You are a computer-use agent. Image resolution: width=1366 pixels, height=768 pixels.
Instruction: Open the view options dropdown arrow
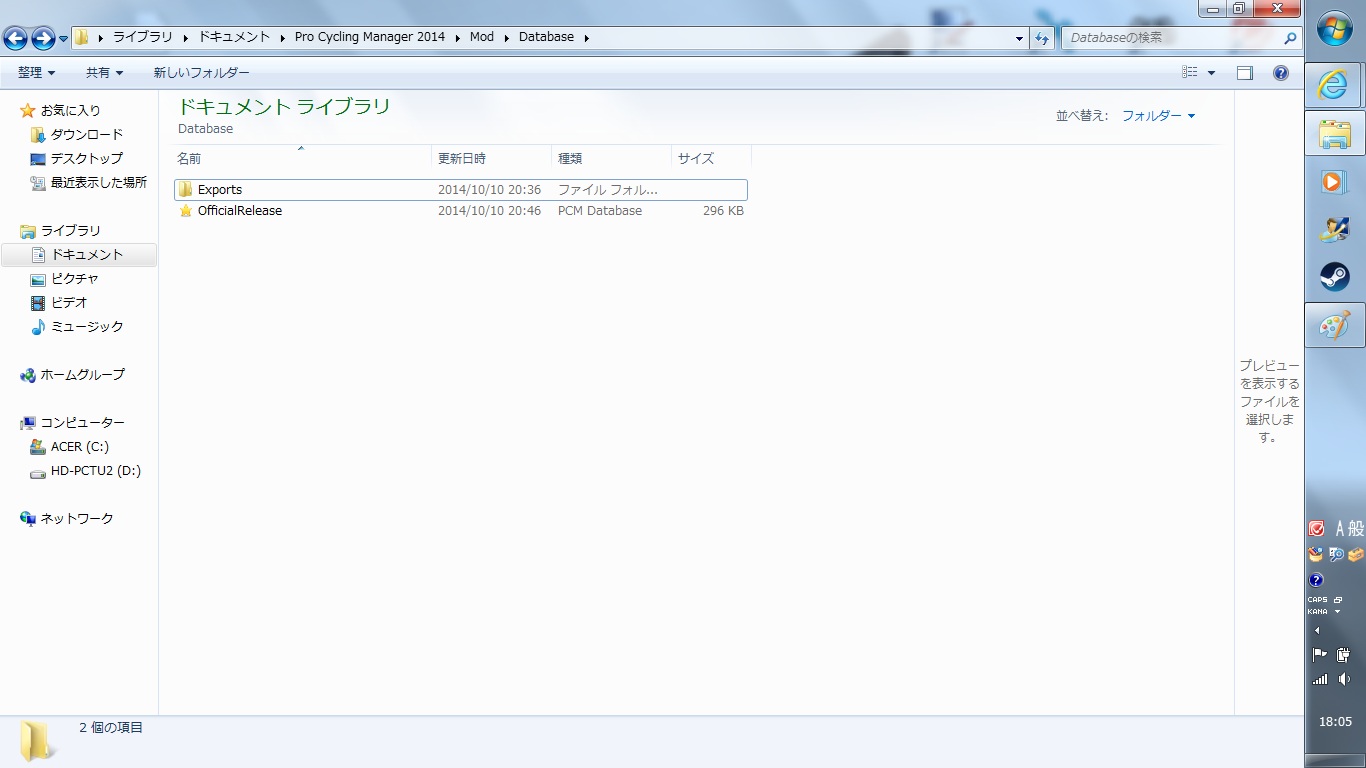click(1211, 73)
